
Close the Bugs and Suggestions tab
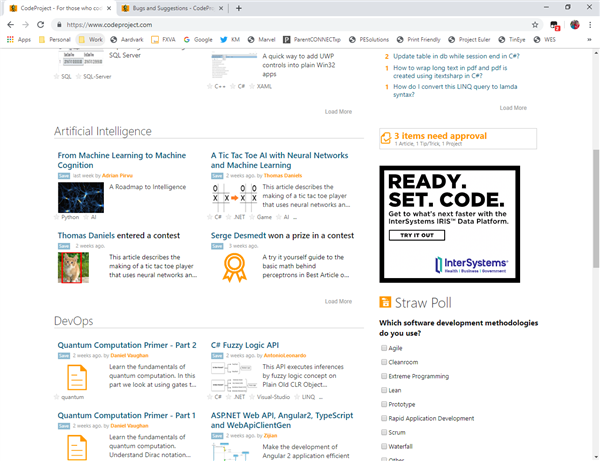[221, 8]
